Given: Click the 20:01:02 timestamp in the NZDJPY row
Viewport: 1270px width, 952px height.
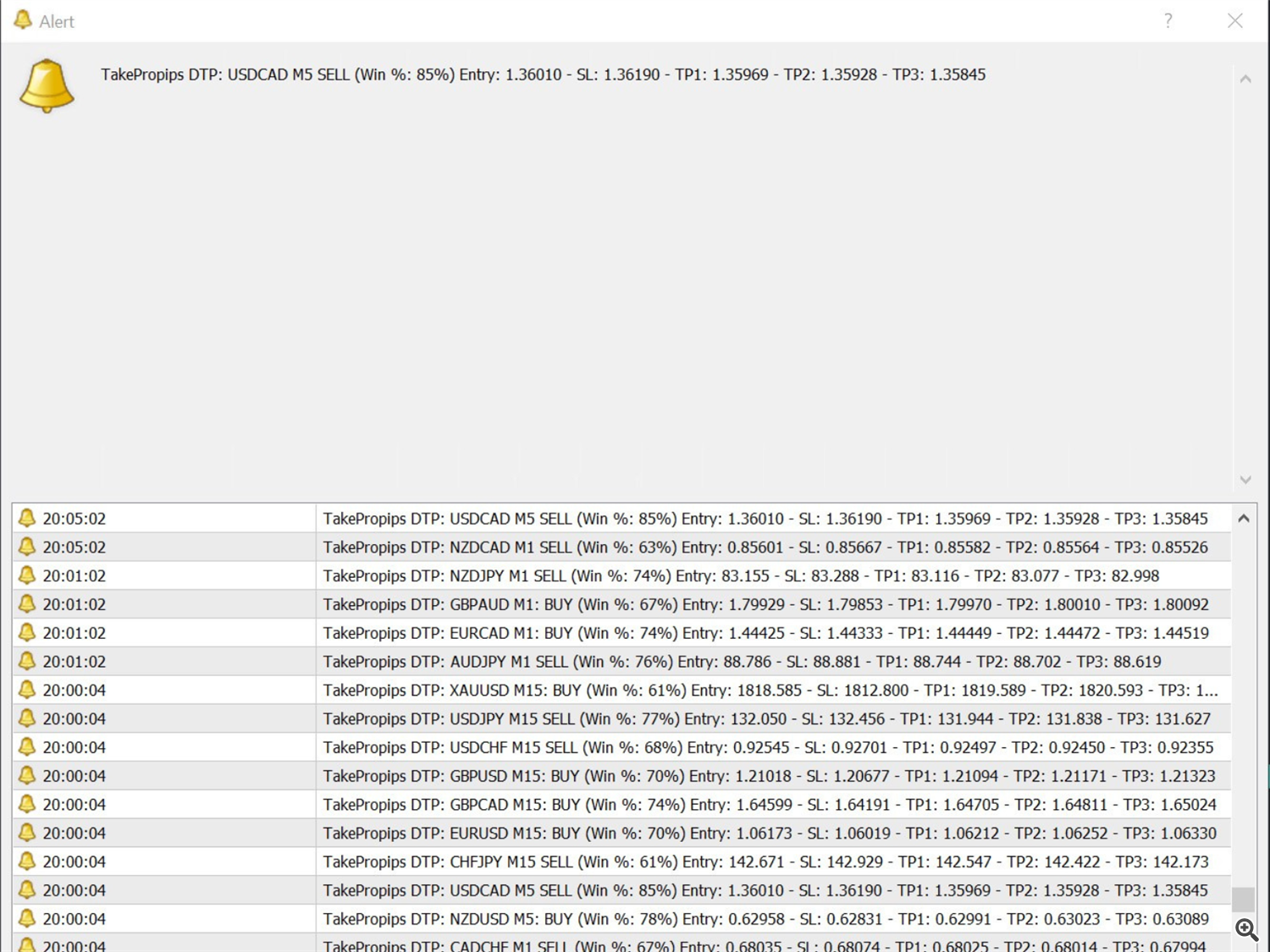Looking at the screenshot, I should tap(75, 576).
